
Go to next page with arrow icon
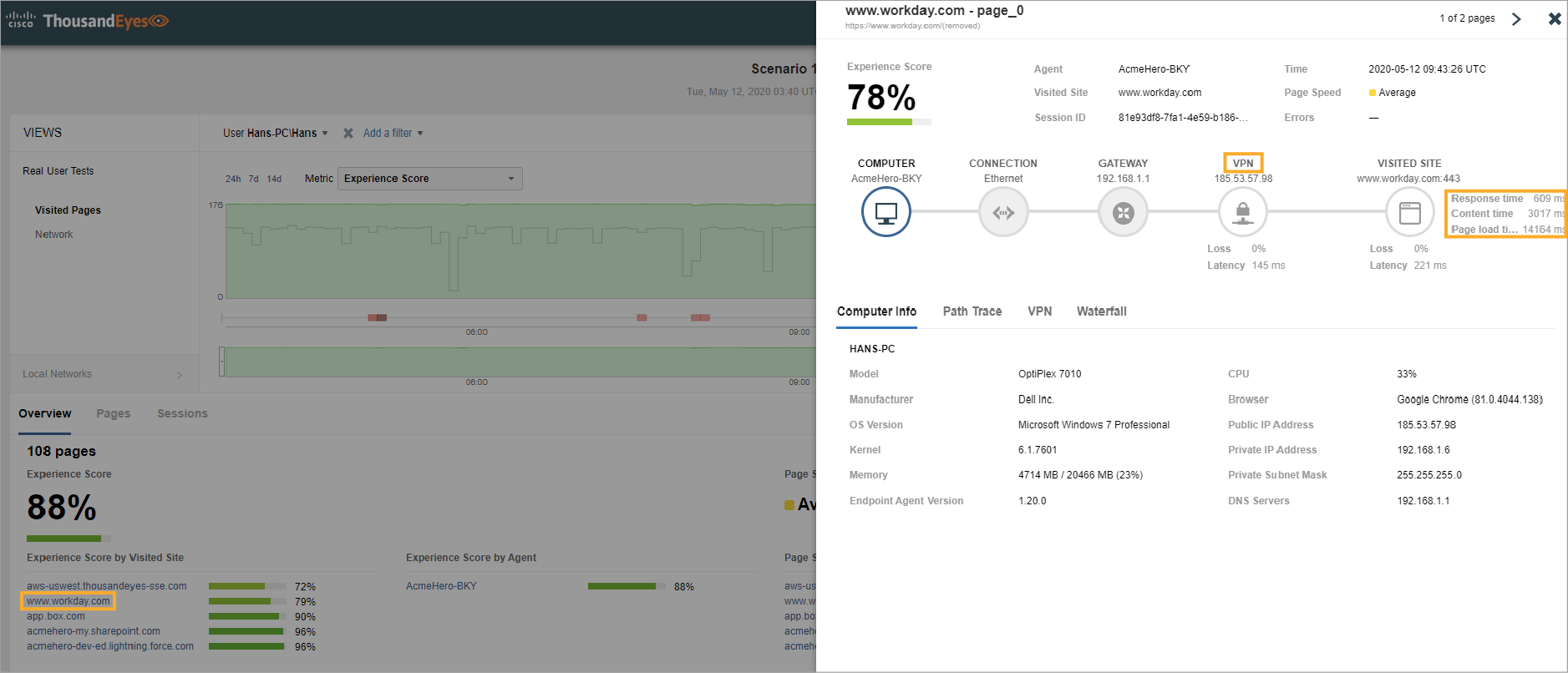[x=1516, y=19]
